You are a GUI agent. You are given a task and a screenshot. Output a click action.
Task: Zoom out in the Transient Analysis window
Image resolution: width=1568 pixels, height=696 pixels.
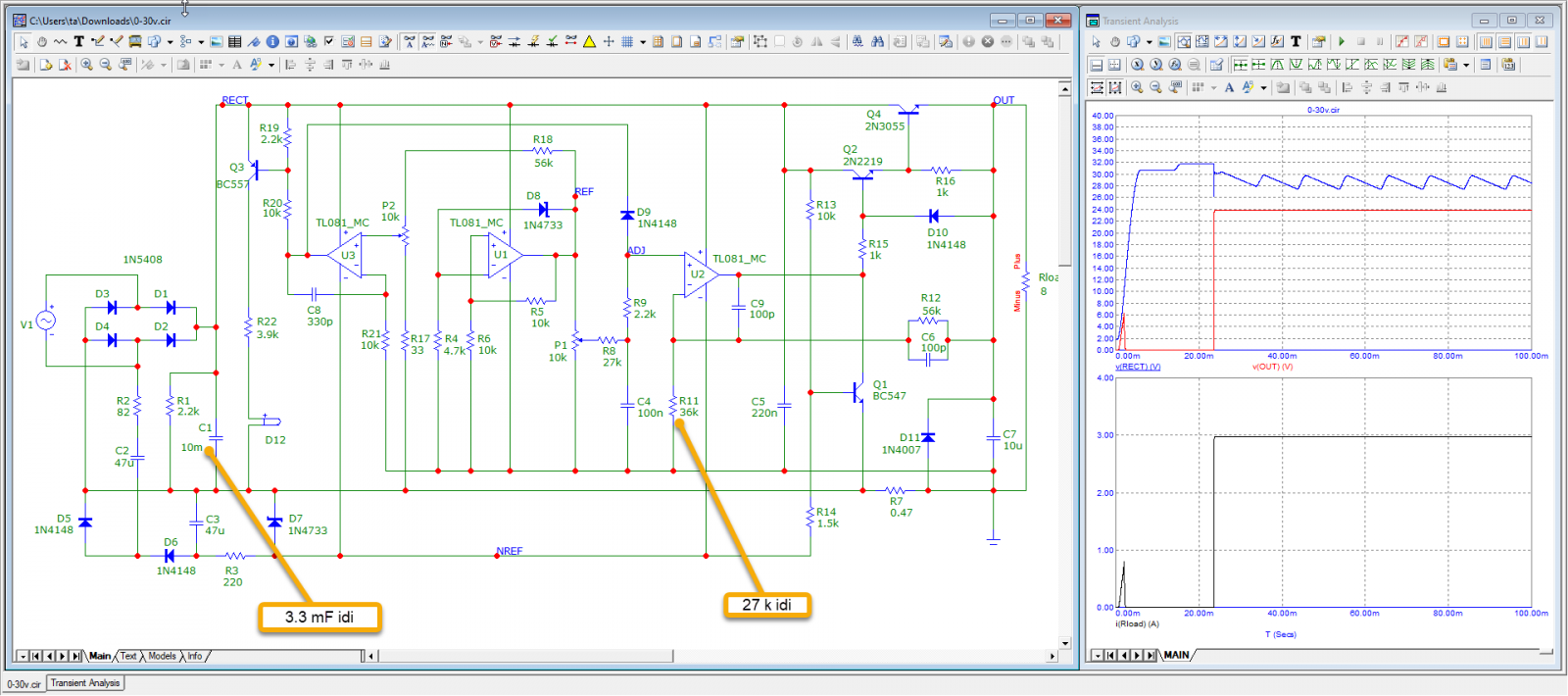(1155, 87)
